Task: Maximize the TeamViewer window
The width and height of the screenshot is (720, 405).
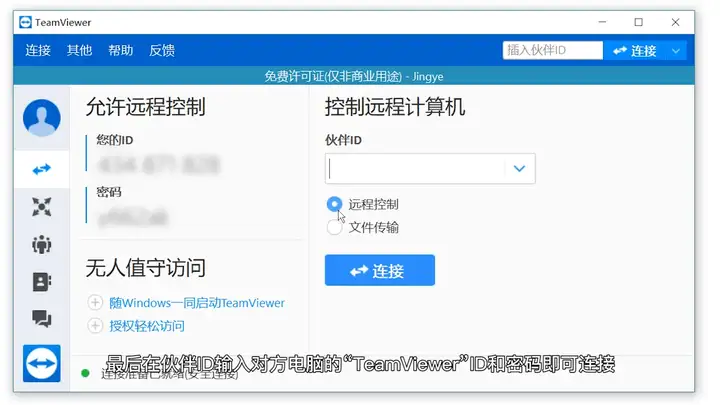Action: click(639, 22)
